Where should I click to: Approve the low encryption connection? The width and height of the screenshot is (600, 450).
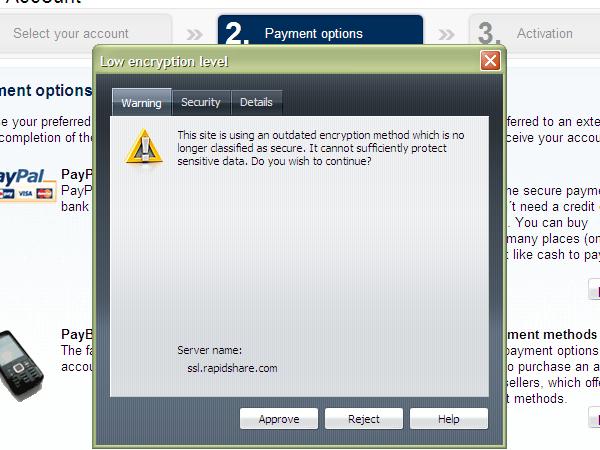pos(279,419)
